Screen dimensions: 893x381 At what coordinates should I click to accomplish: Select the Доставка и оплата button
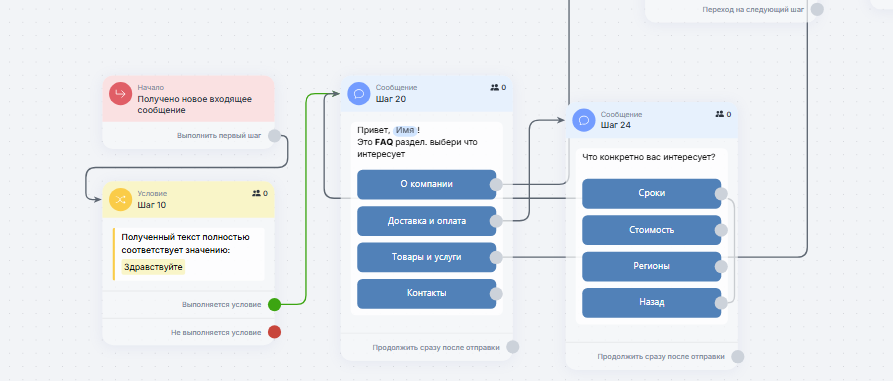click(427, 221)
